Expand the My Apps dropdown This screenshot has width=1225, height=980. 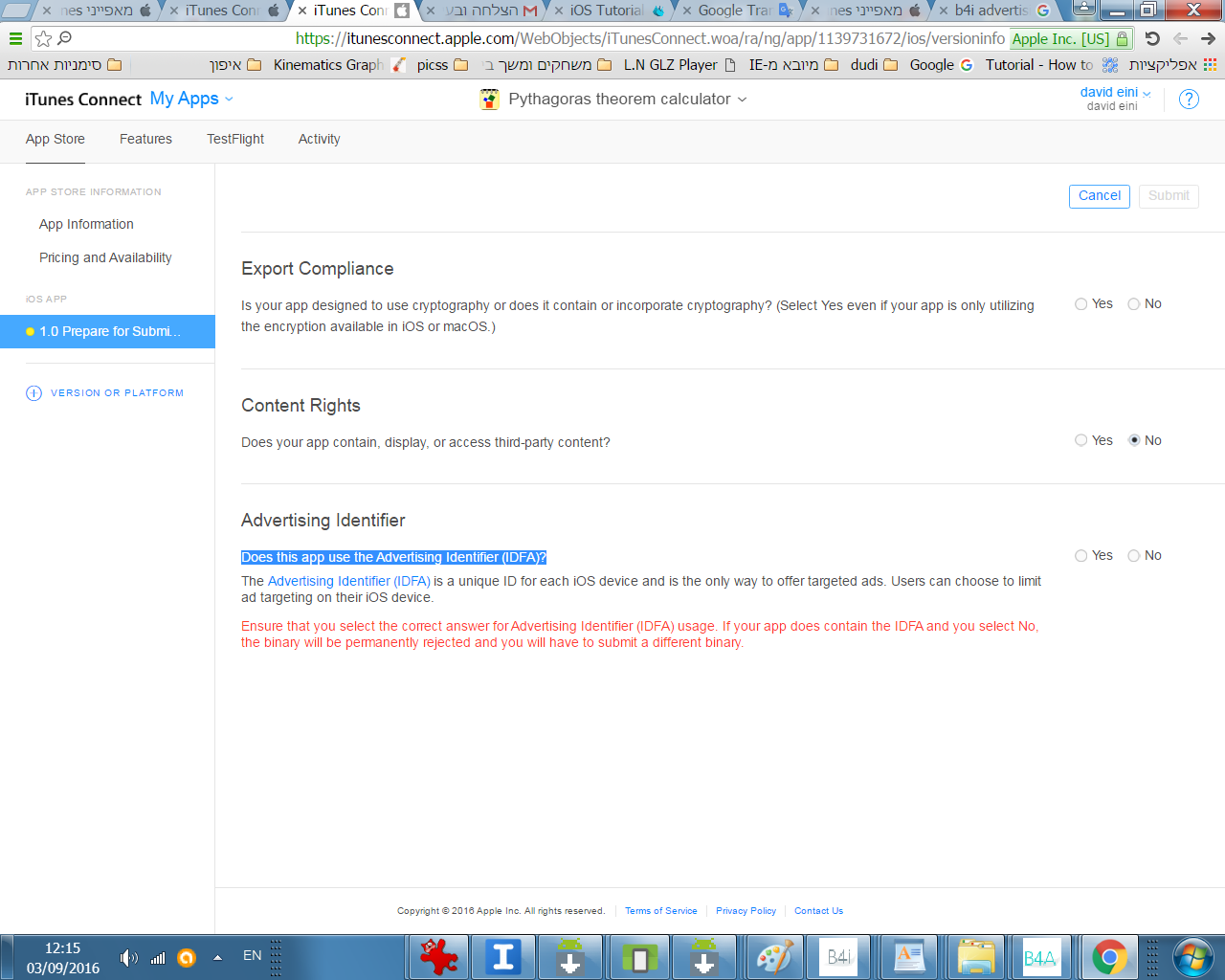[x=191, y=99]
